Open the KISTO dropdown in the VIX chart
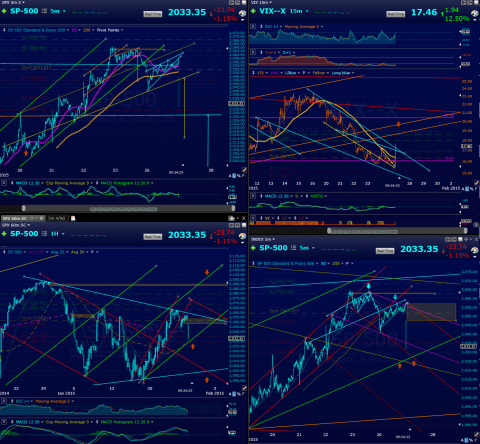Viewport: 480px width, 444px height. click(326, 196)
